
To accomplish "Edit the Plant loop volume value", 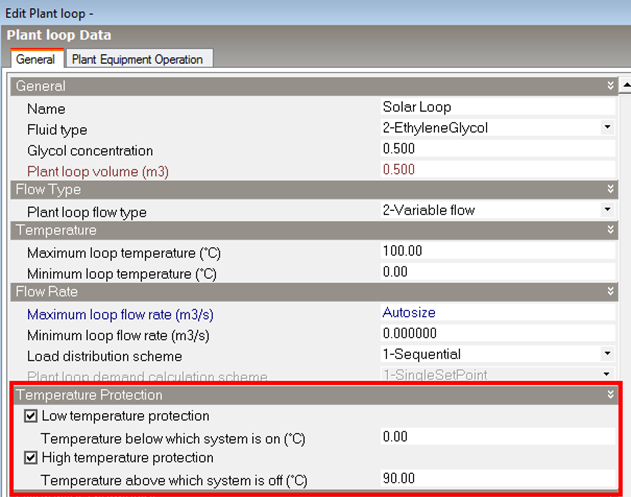I will tap(497, 170).
